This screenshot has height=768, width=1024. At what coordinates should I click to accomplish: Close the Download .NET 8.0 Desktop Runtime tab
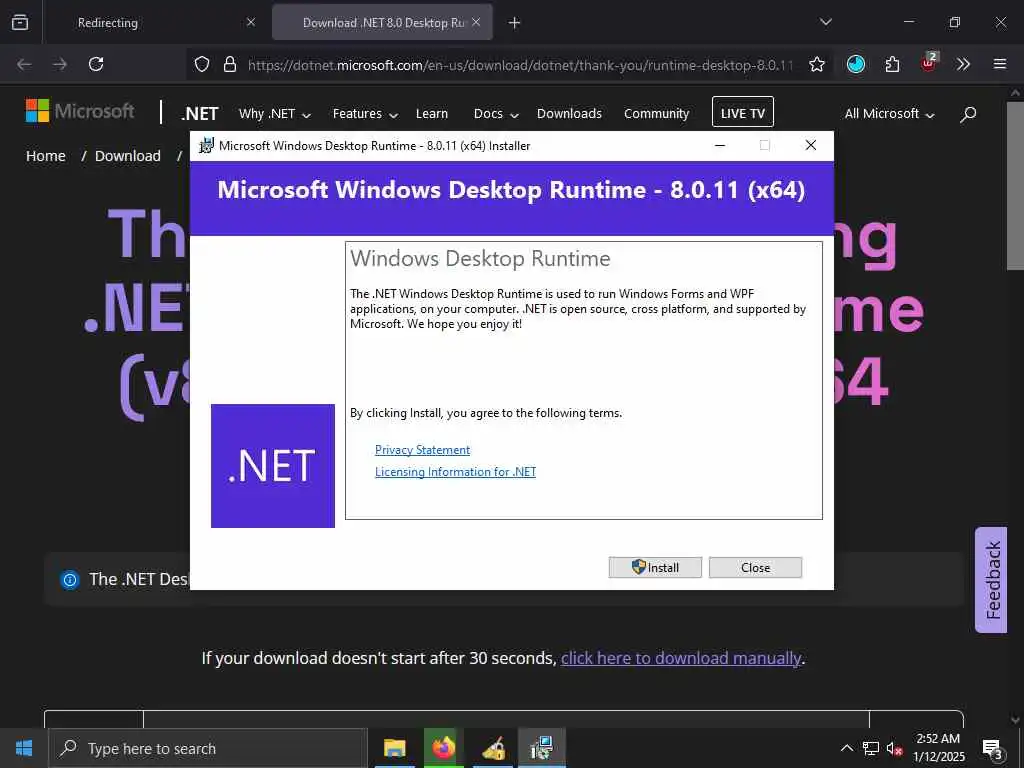476,22
